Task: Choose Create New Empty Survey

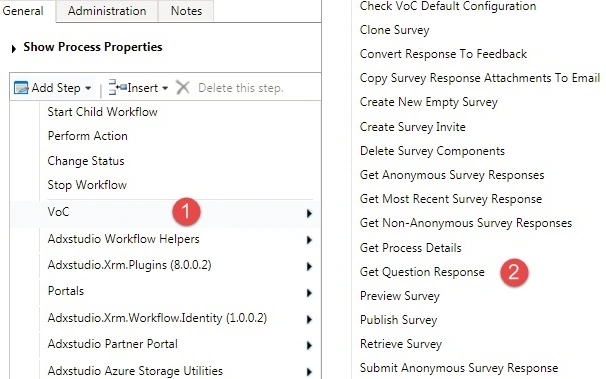Action: pos(429,102)
